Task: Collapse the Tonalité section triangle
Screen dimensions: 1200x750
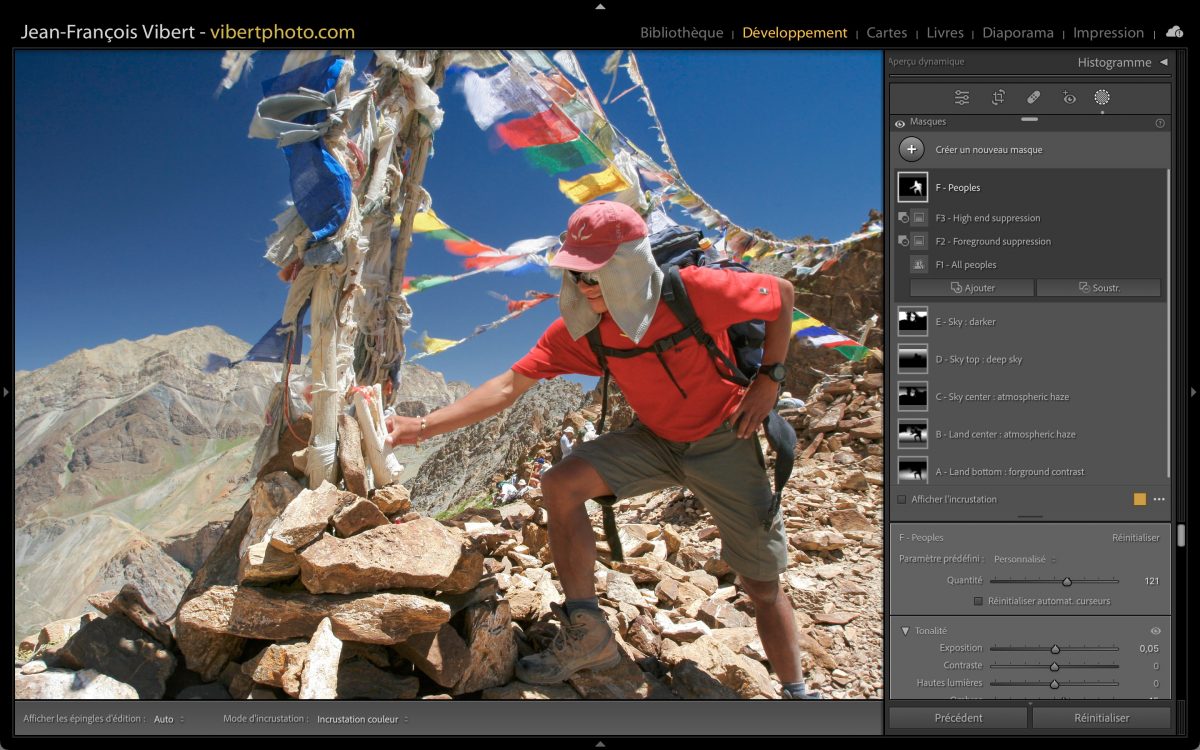Action: [905, 631]
